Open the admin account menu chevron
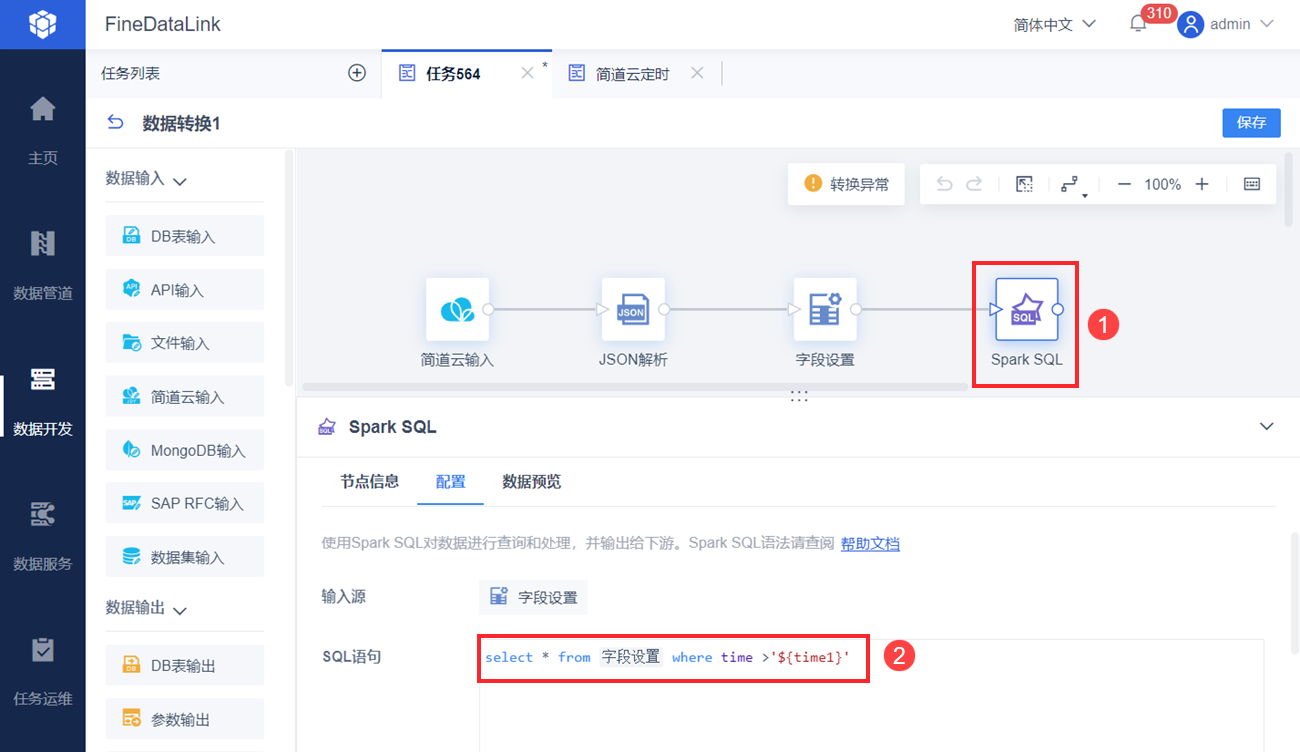1300x752 pixels. point(1266,24)
